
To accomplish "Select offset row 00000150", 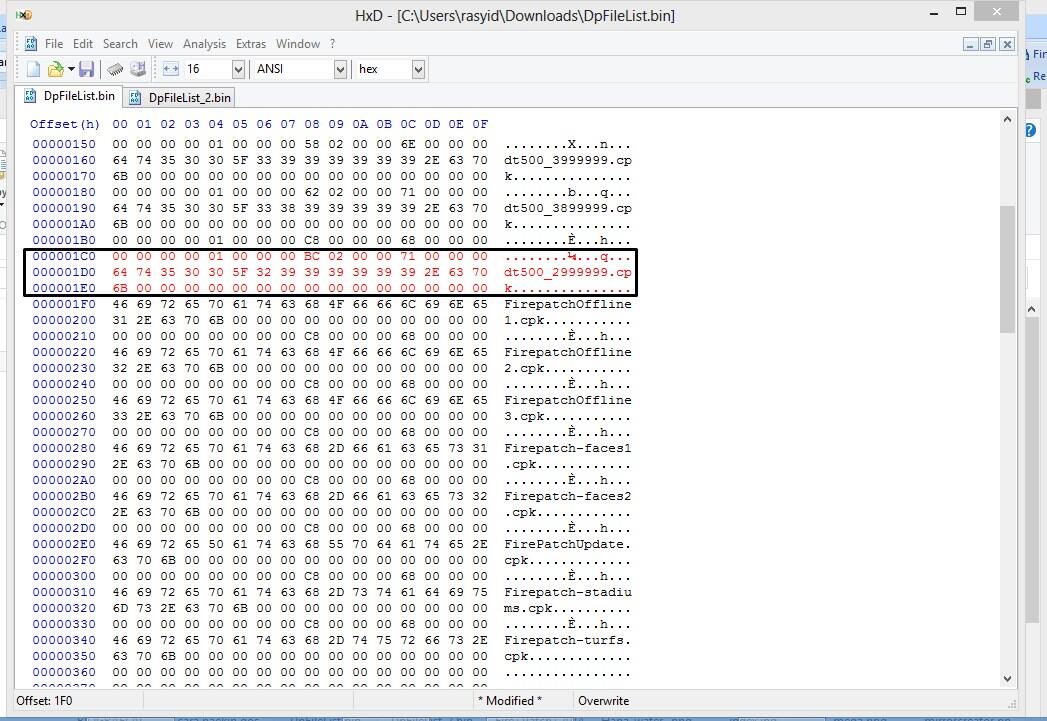I will click(64, 144).
